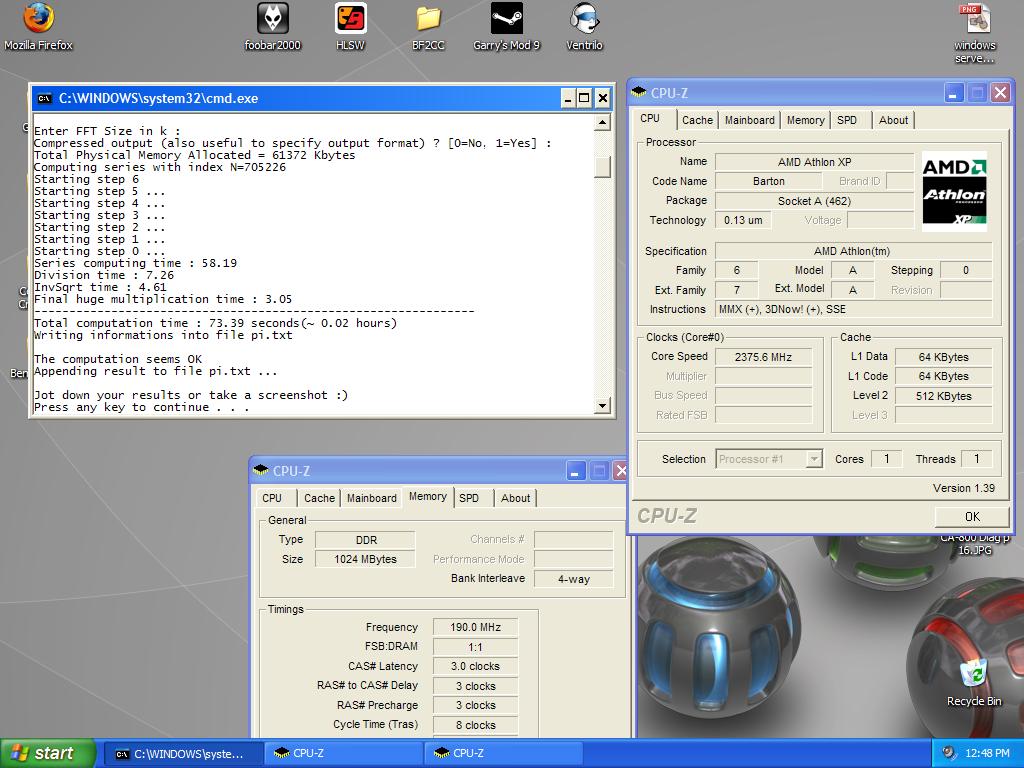Click the system tray icon beside the clock
1024x768 pixels.
949,753
